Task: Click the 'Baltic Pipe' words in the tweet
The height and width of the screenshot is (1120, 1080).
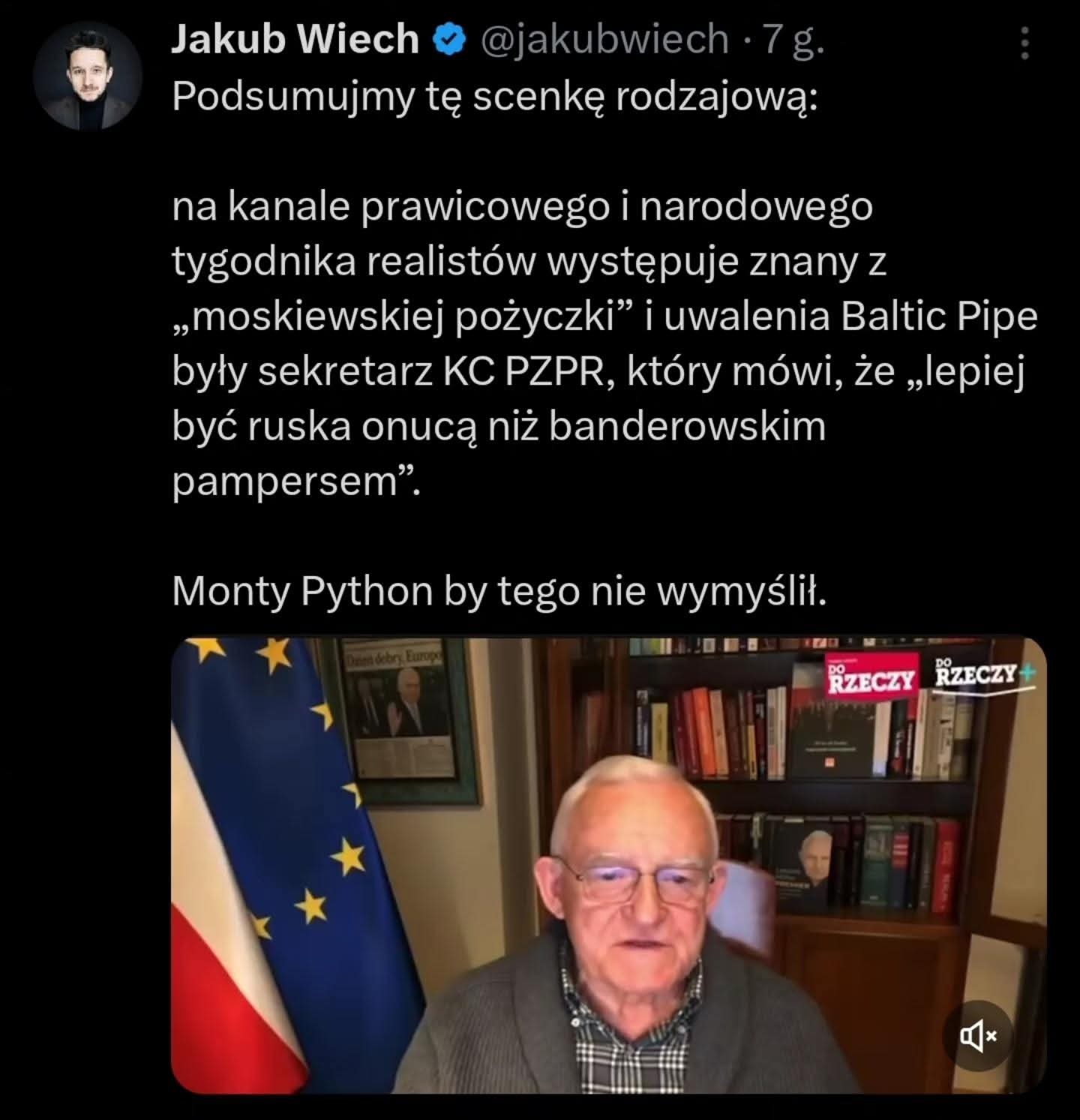Action: point(939,316)
